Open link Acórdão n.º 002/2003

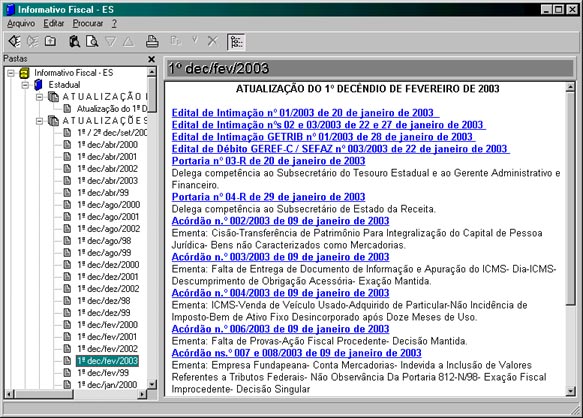point(280,221)
